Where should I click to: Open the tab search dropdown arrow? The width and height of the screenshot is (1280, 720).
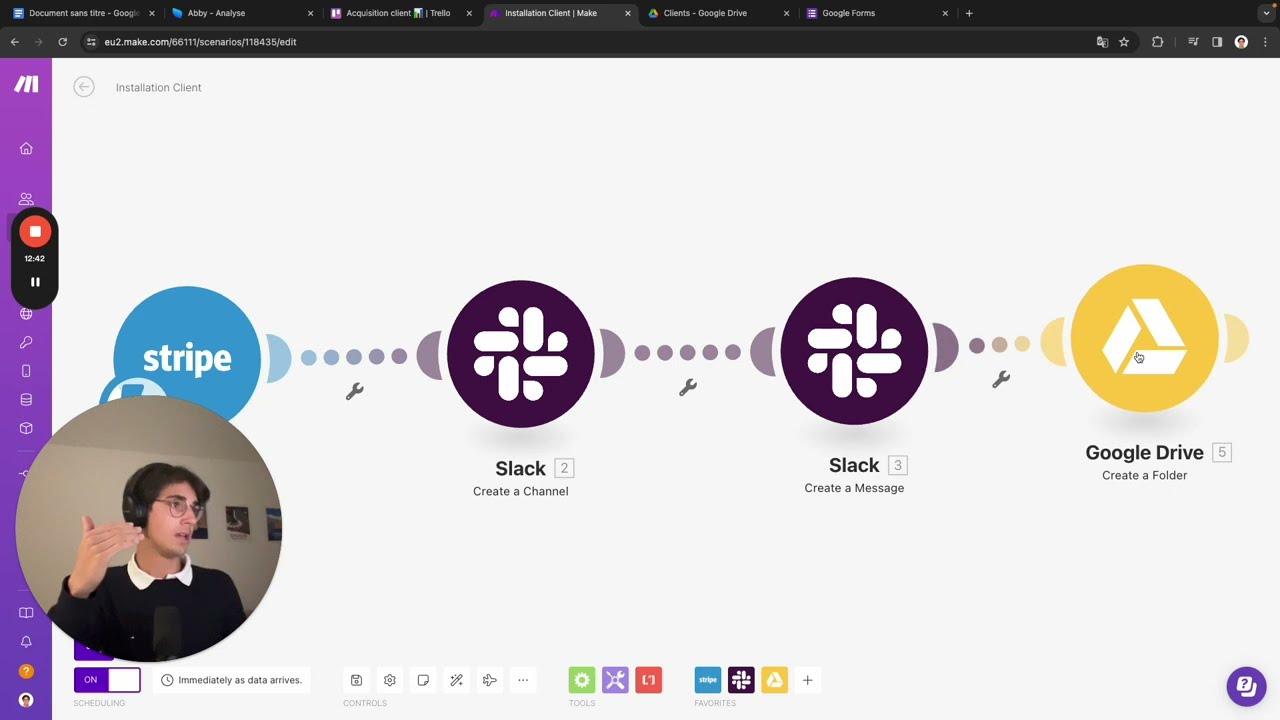click(1266, 13)
